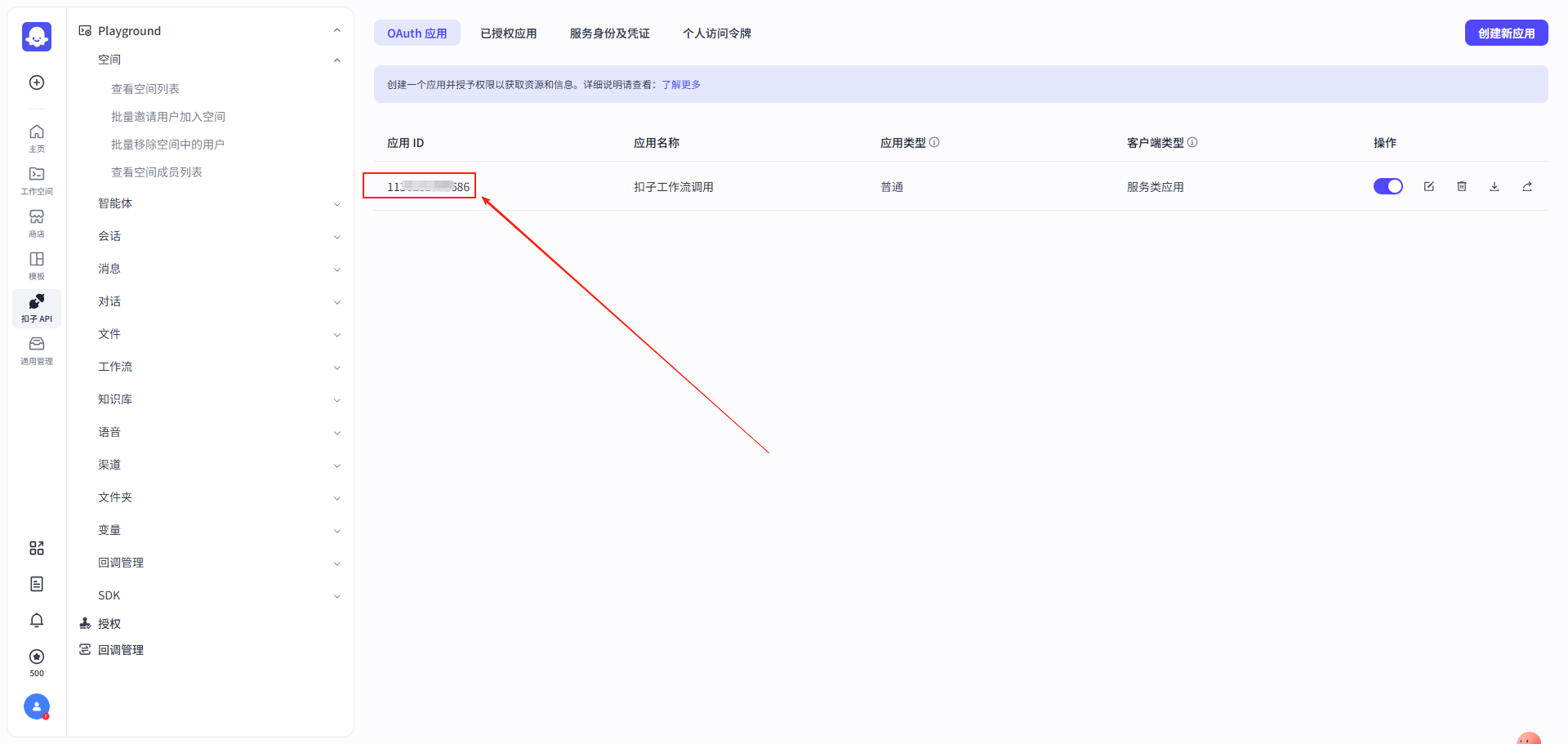Expand the 变量 submenu
This screenshot has width=1568, height=744.
point(337,531)
